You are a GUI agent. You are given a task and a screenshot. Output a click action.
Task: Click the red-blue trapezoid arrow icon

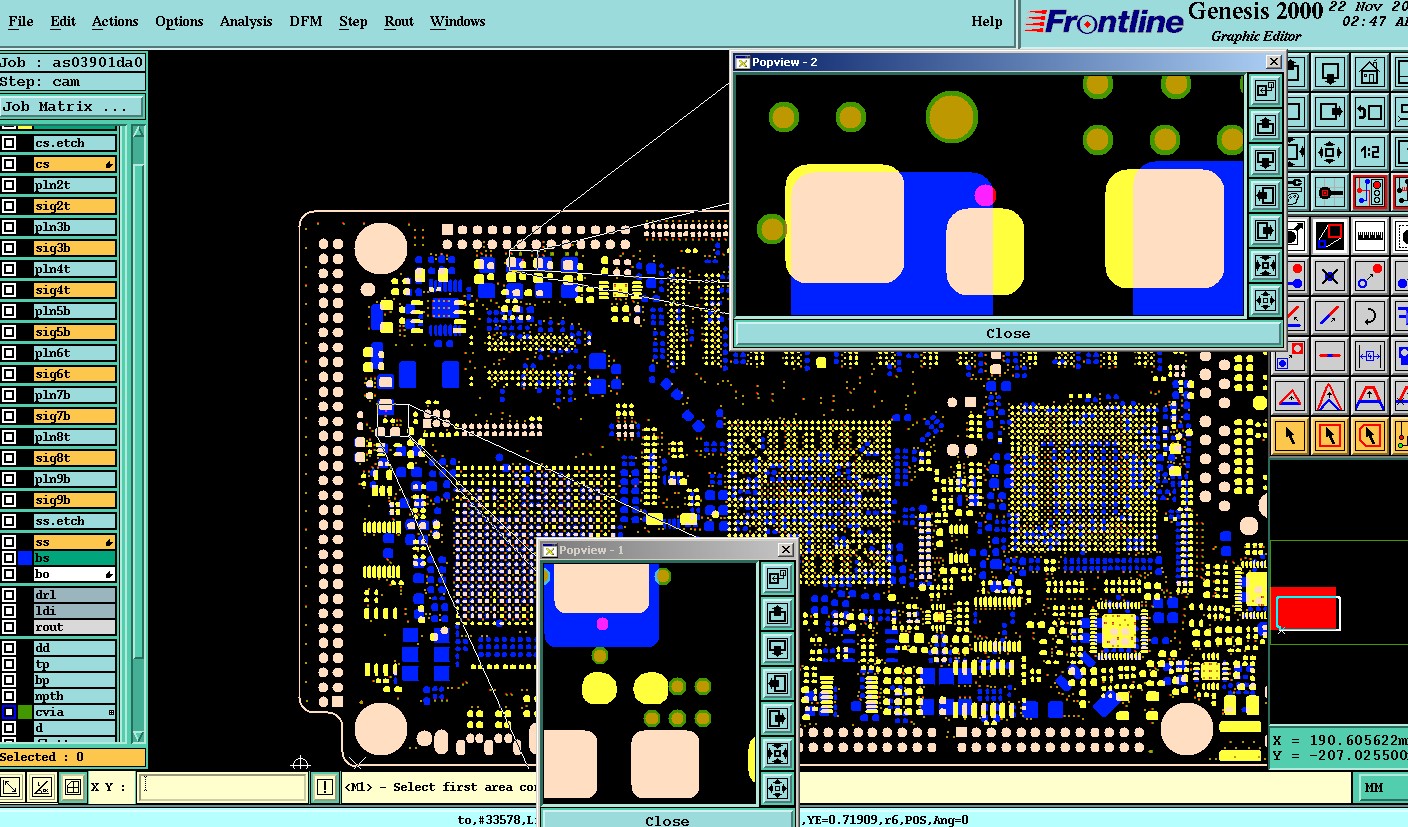point(1369,397)
